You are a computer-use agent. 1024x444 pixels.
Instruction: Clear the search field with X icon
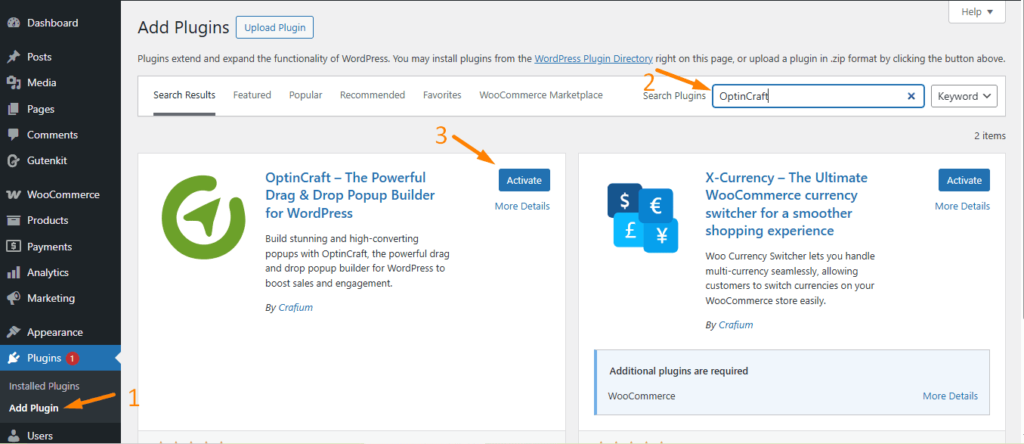[x=911, y=96]
